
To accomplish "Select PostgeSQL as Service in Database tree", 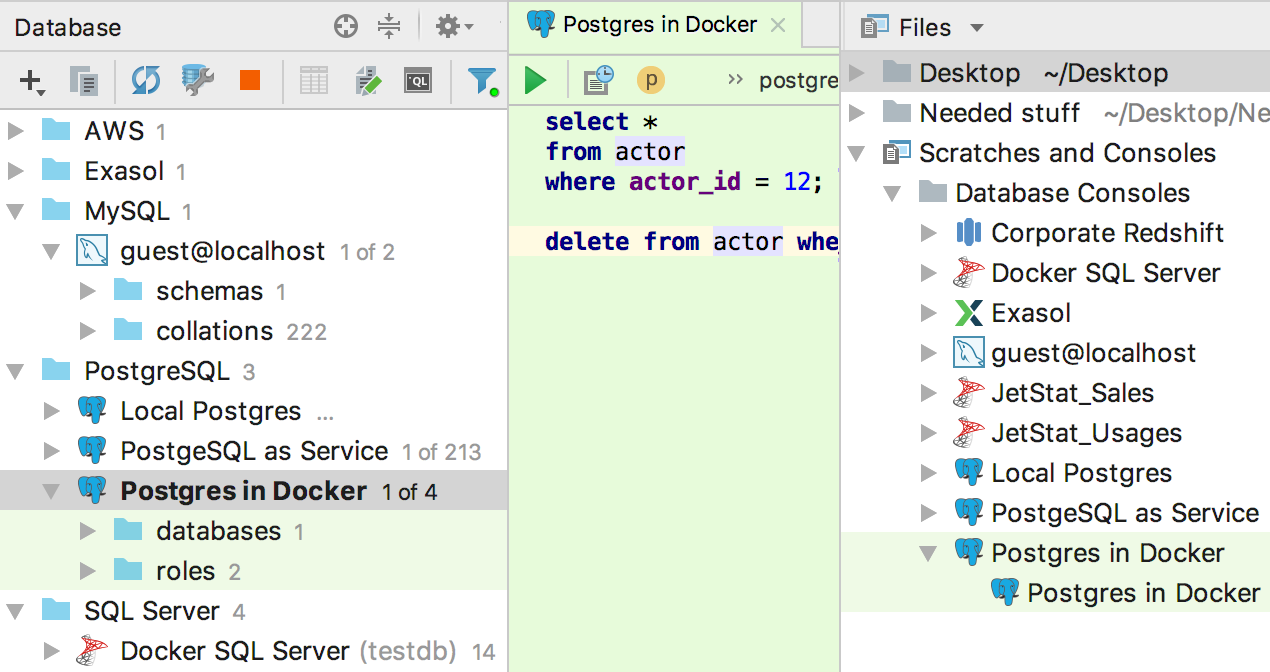I will [254, 451].
